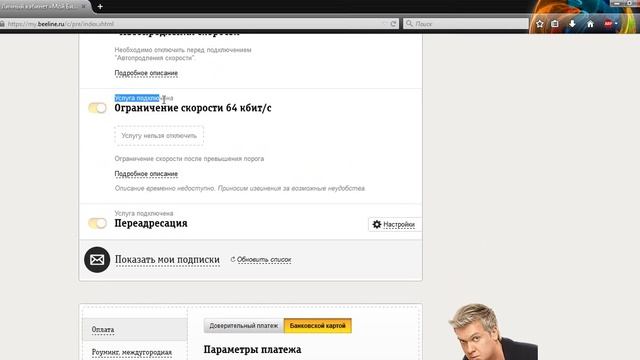Go to the browser home icon
Image resolution: width=640 pixels, height=360 pixels.
click(x=590, y=24)
